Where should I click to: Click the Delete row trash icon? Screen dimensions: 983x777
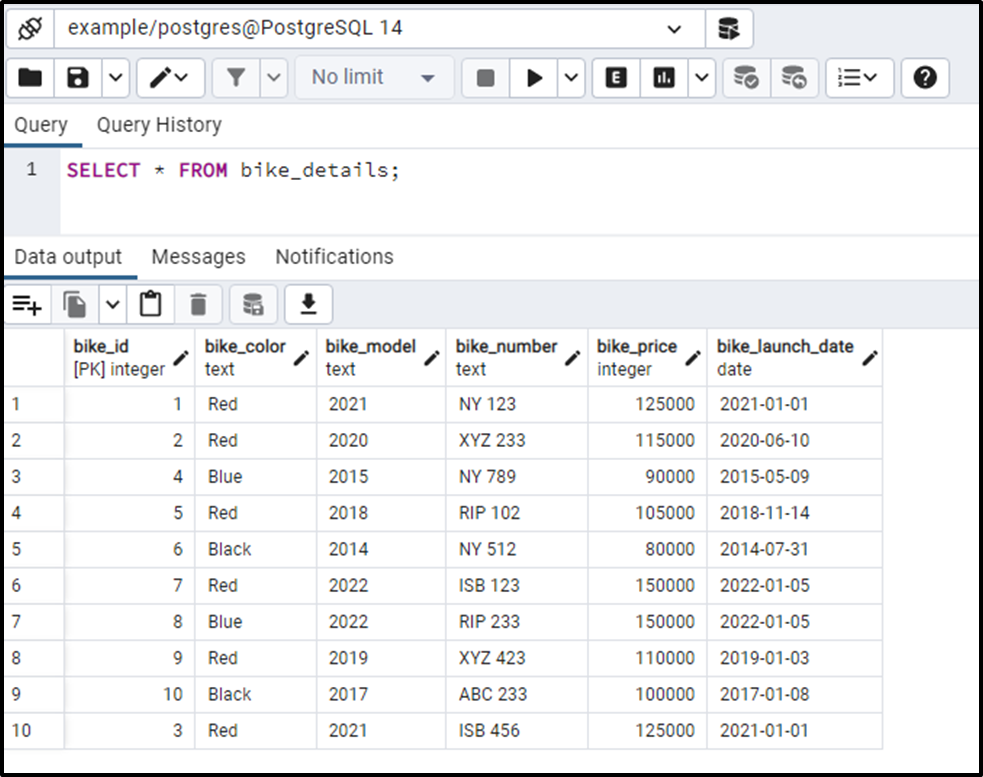pyautogui.click(x=198, y=305)
